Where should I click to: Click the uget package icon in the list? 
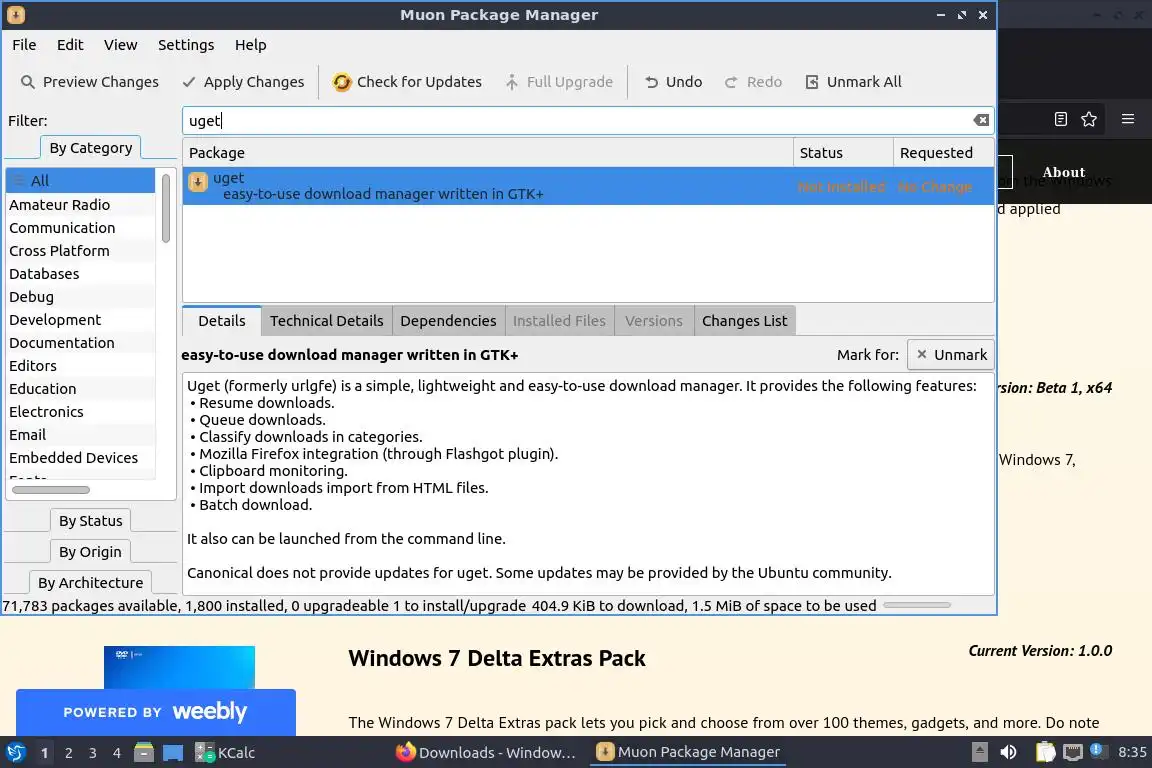[x=198, y=182]
